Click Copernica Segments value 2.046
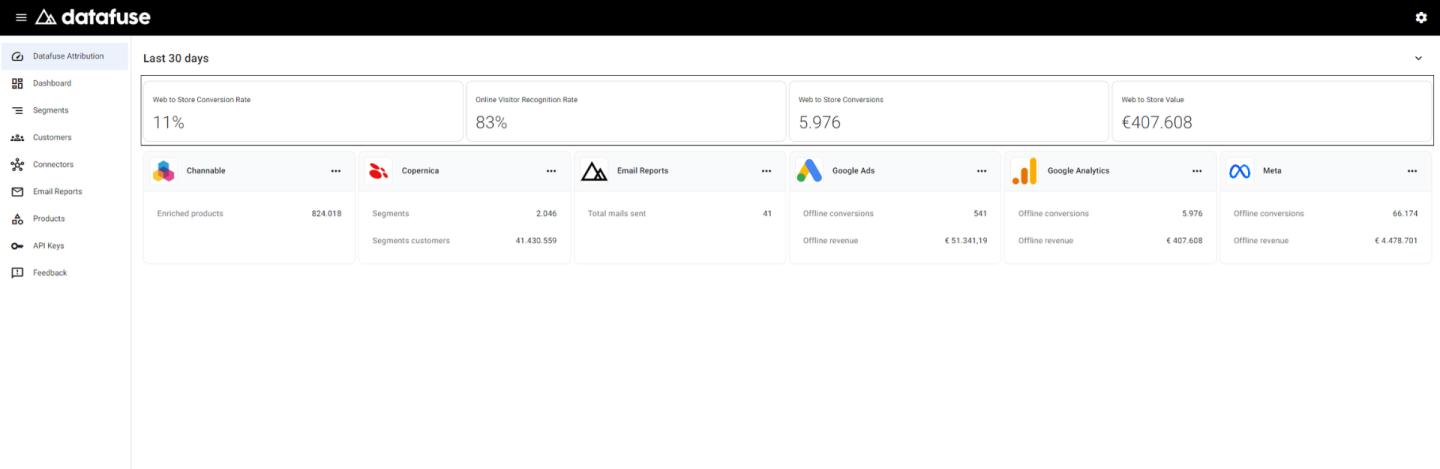Screen dimensions: 1440x469 click(546, 214)
